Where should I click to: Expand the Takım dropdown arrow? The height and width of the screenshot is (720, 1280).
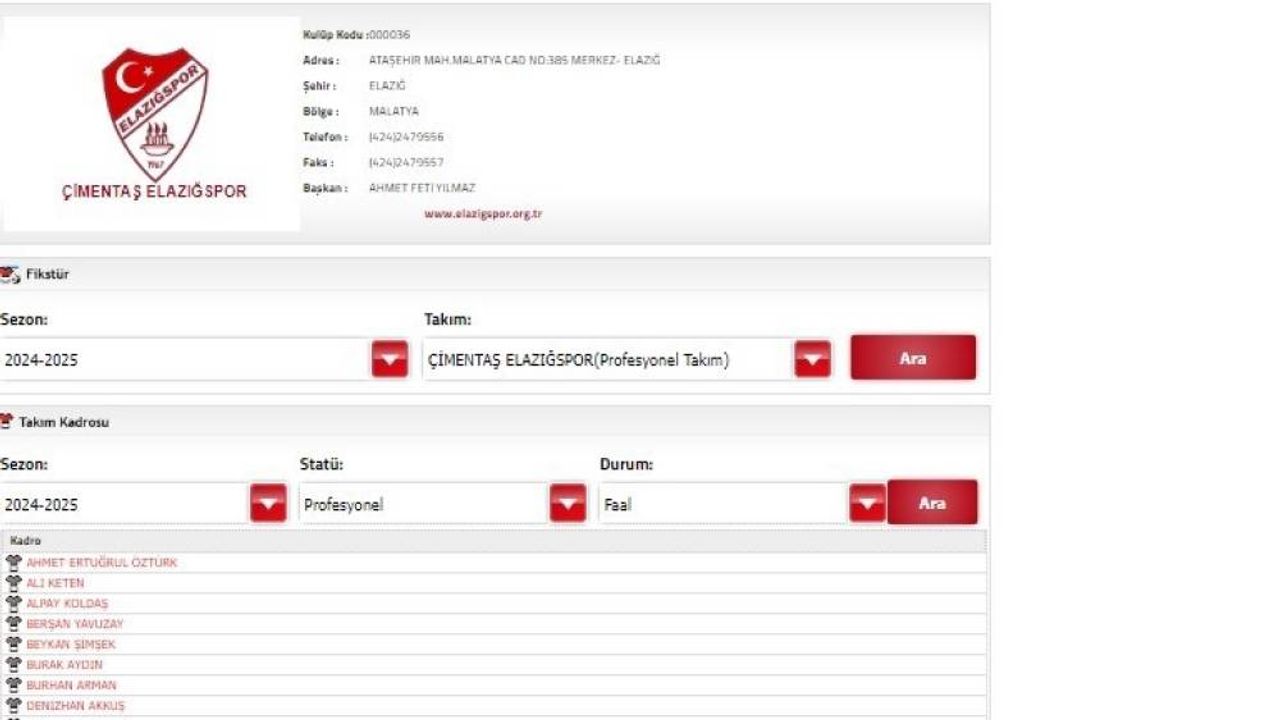pyautogui.click(x=813, y=360)
